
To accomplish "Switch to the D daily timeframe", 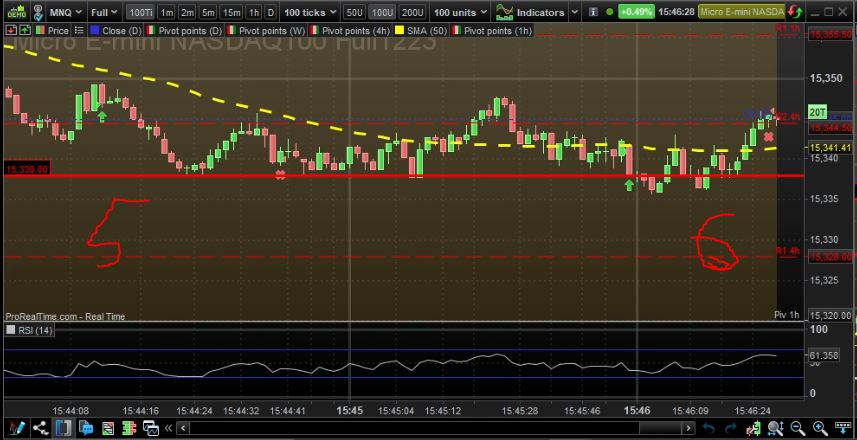I will pos(271,12).
